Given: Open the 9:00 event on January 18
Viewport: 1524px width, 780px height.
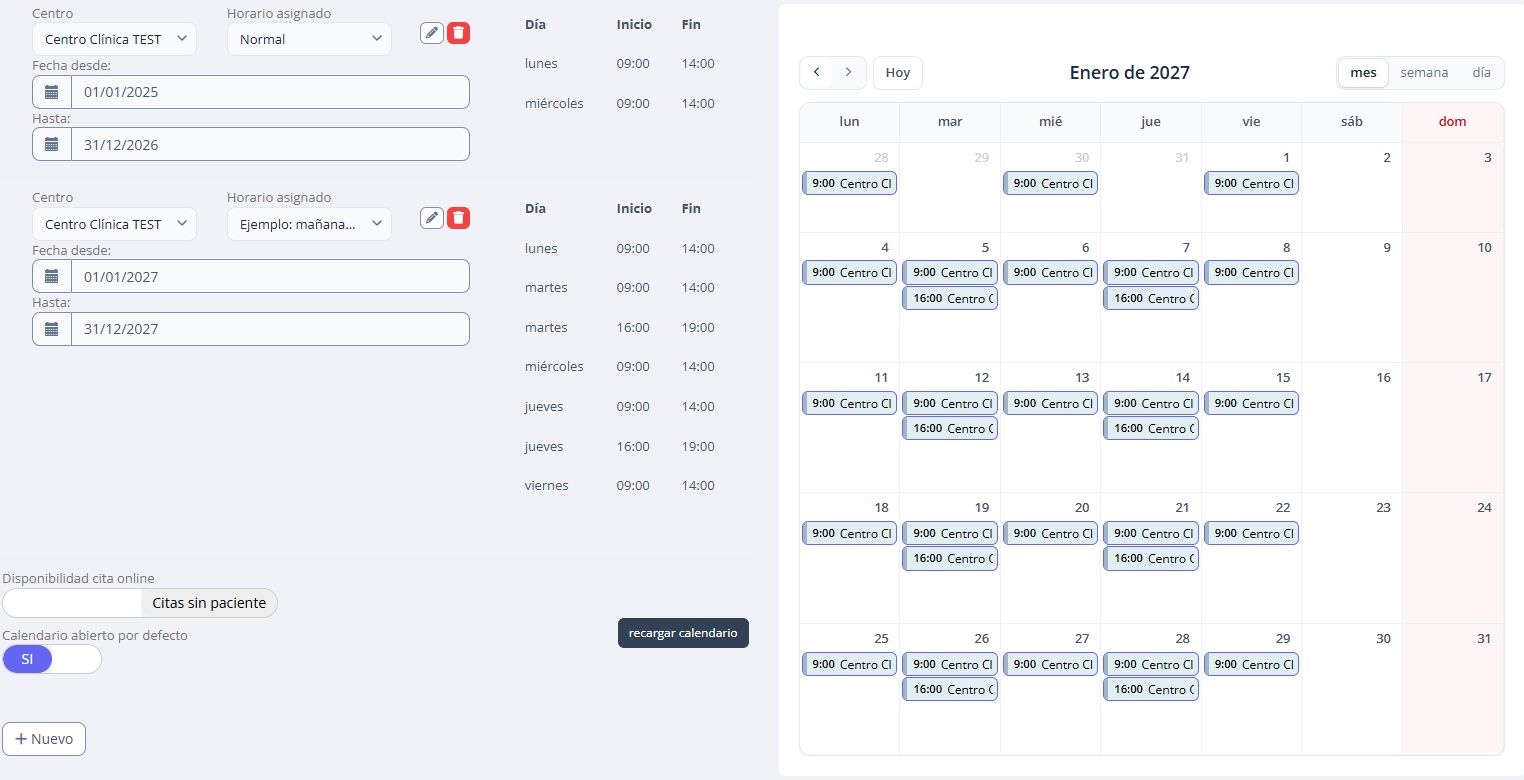Looking at the screenshot, I should point(849,533).
